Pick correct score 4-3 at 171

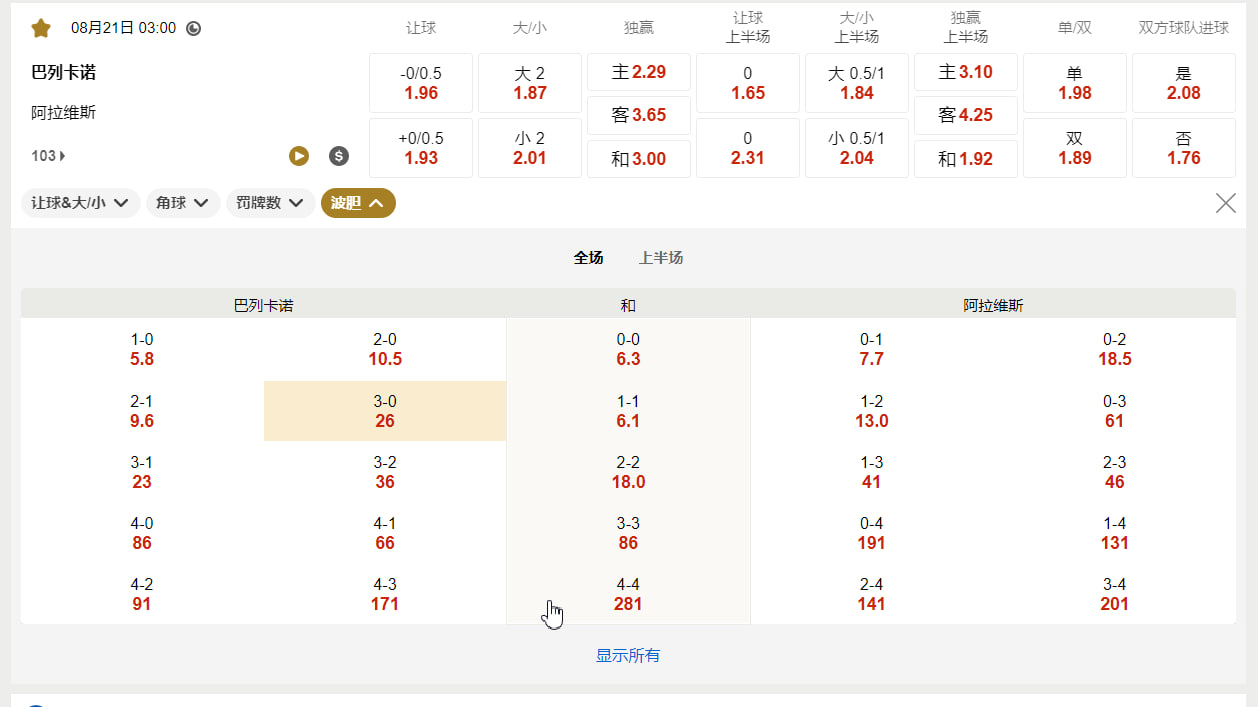[385, 594]
